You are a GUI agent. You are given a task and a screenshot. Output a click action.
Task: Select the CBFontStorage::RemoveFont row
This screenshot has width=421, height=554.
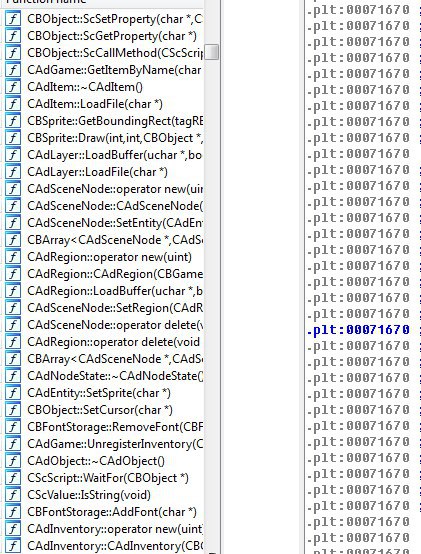click(x=115, y=427)
